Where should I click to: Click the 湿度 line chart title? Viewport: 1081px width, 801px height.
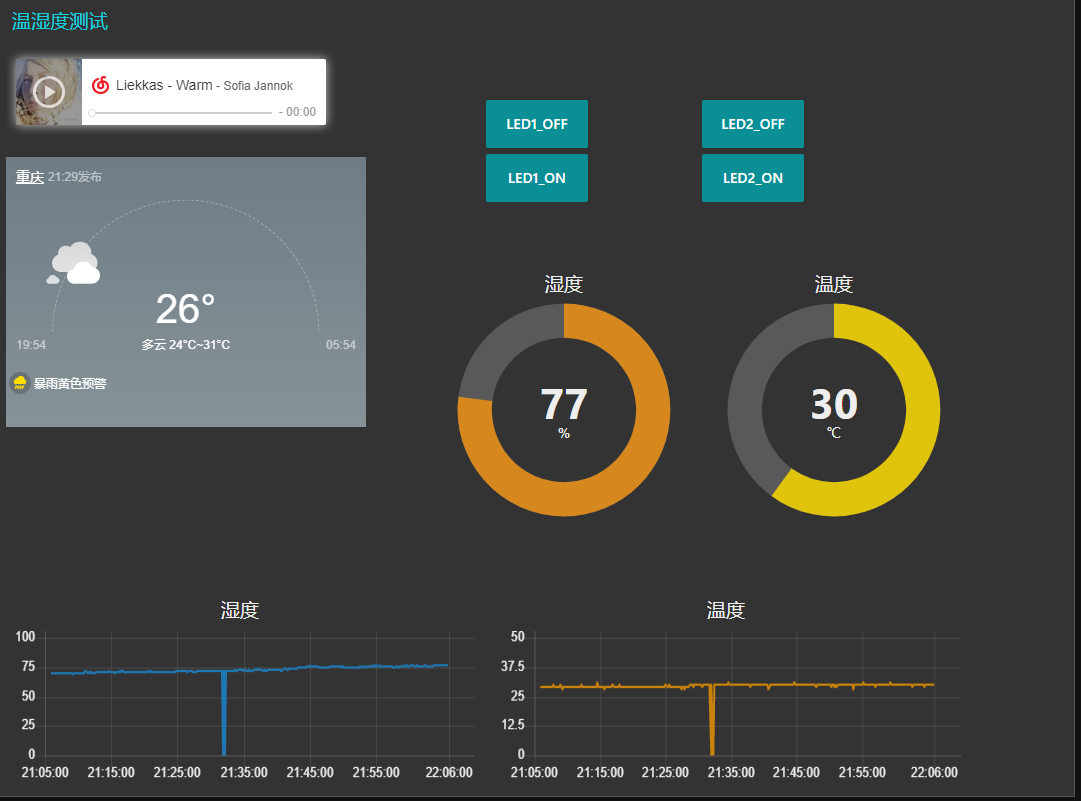pos(240,610)
